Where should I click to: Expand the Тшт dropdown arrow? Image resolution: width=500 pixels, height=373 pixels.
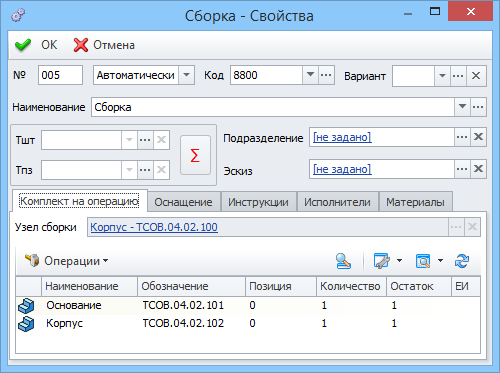click(129, 140)
